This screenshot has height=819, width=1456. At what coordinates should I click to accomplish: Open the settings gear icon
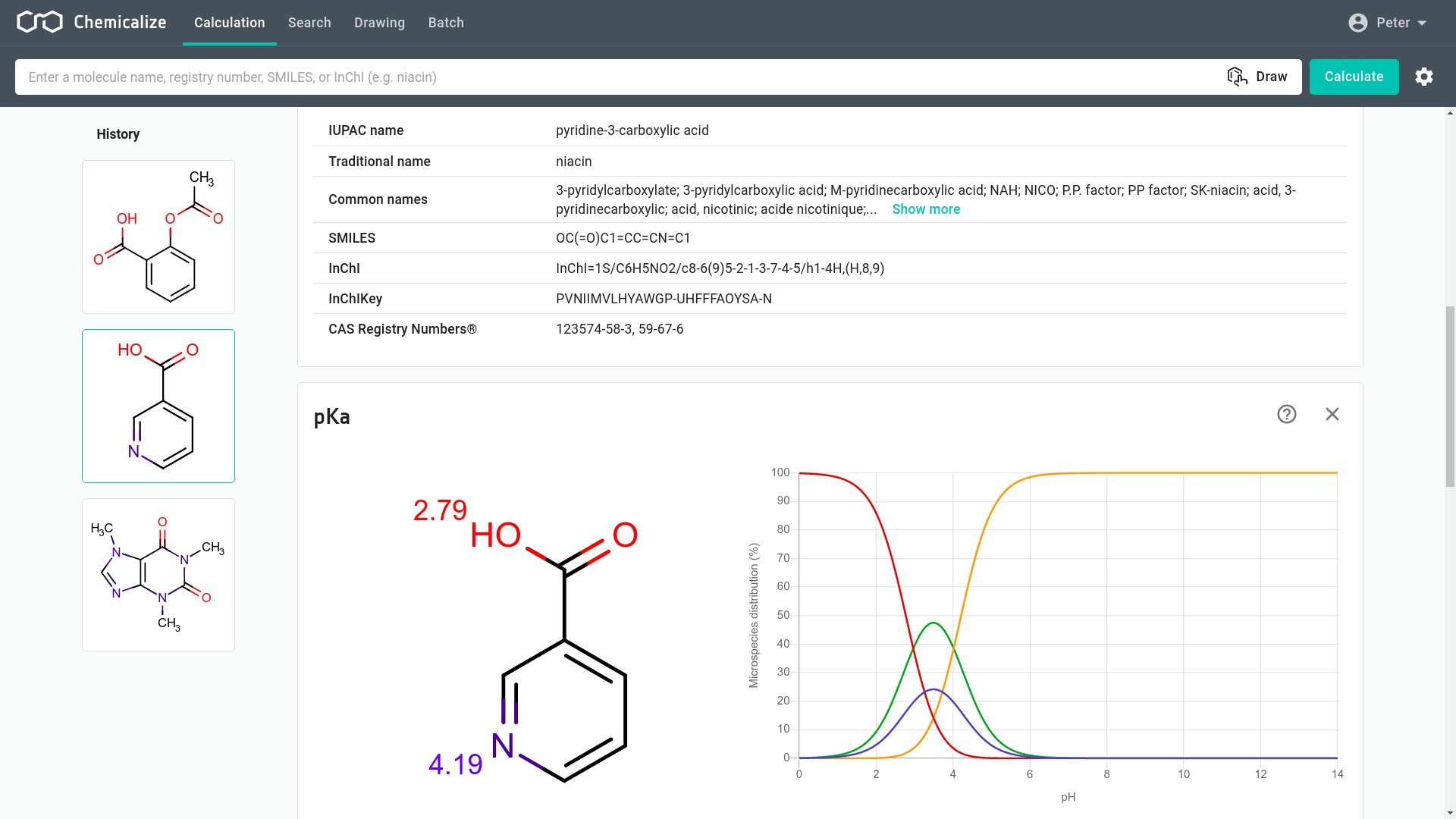pyautogui.click(x=1424, y=77)
